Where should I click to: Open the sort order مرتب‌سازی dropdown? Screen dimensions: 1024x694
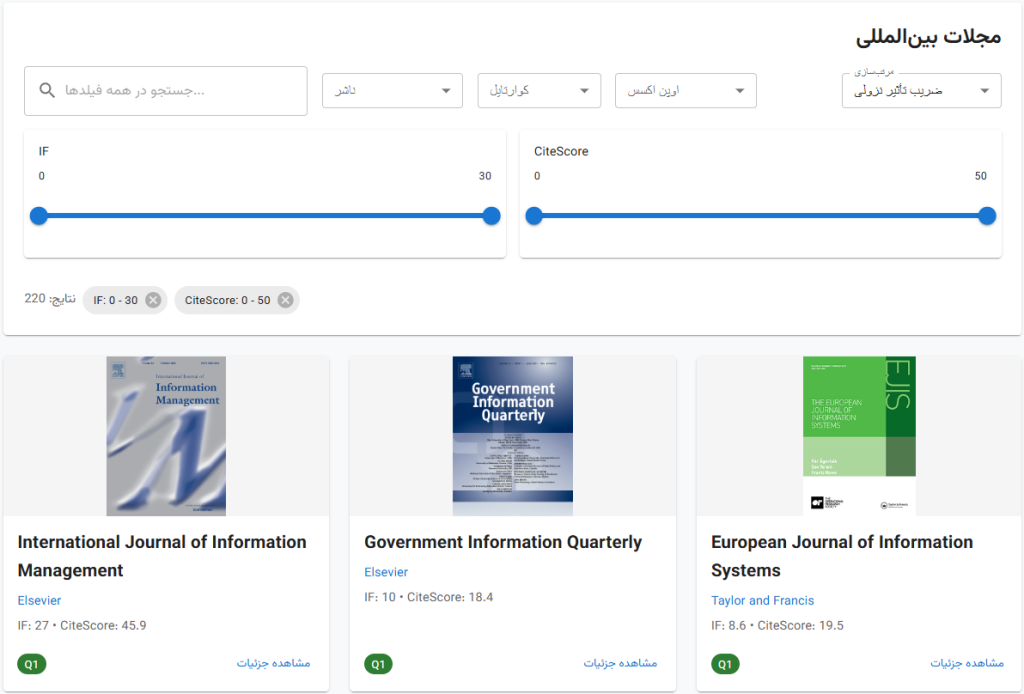click(x=921, y=91)
